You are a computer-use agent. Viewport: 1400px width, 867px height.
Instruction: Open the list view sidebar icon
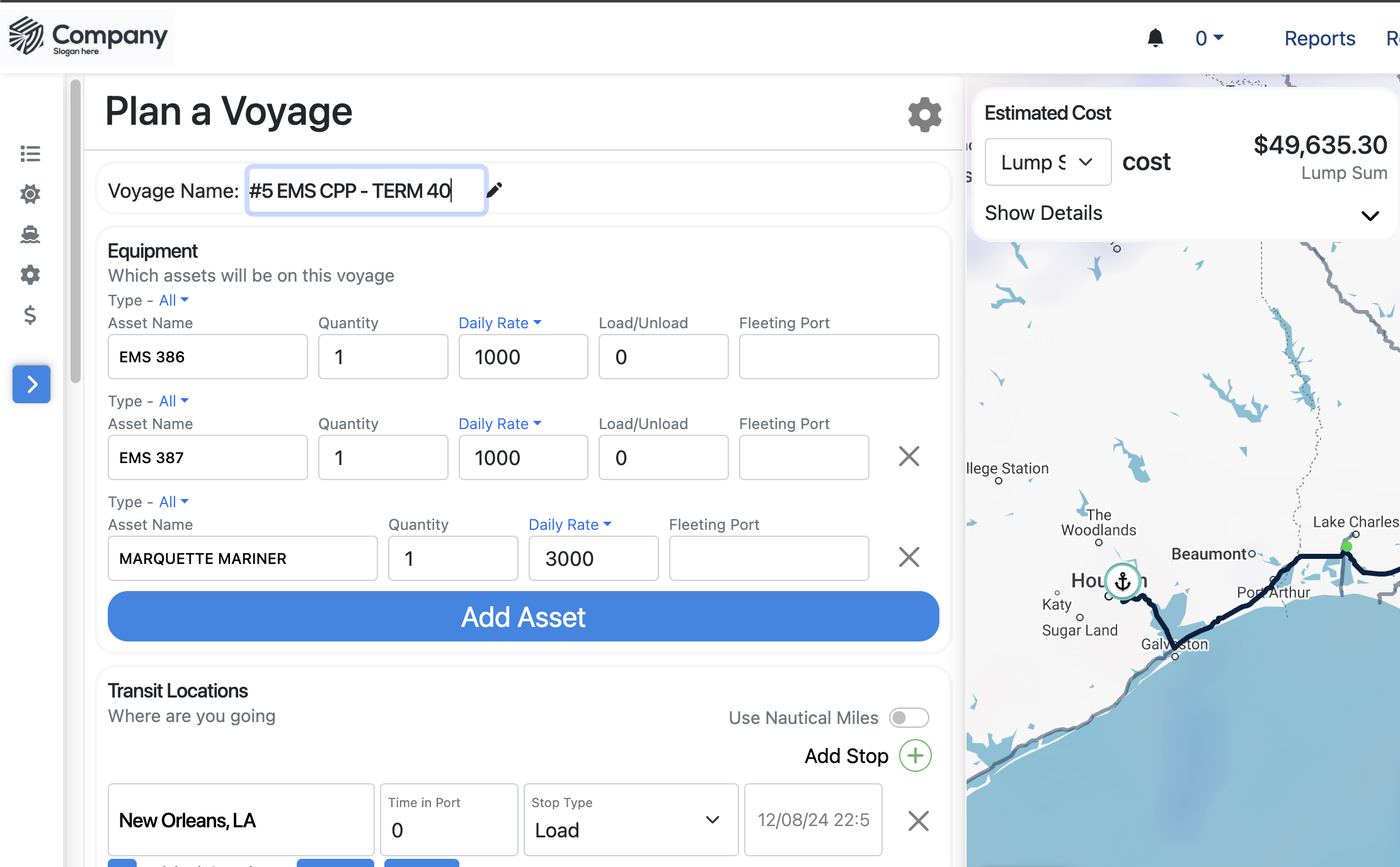pos(30,154)
